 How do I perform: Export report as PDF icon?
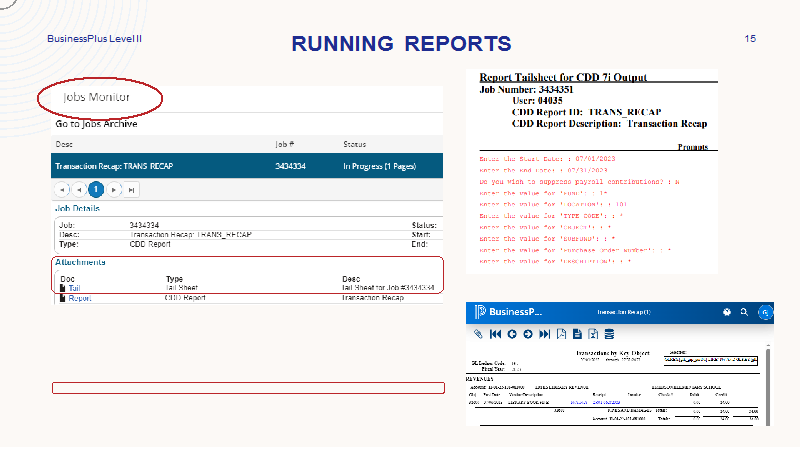[x=561, y=334]
